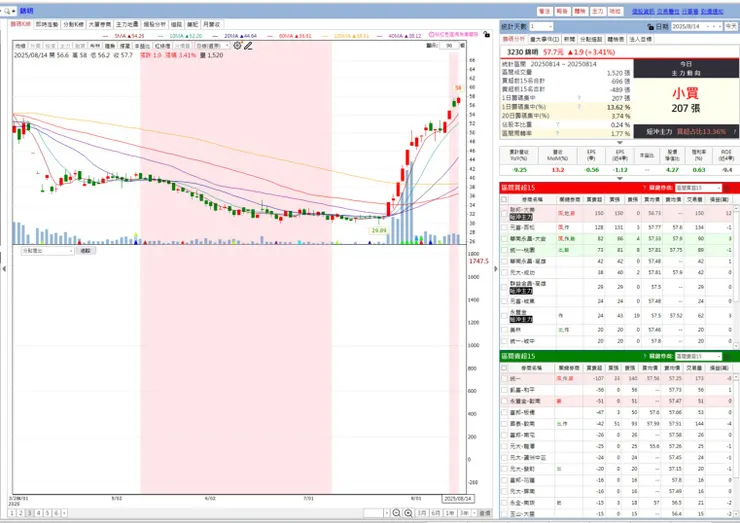The image size is (740, 523).
Task: Click the 今天 button
Action: 731,27
